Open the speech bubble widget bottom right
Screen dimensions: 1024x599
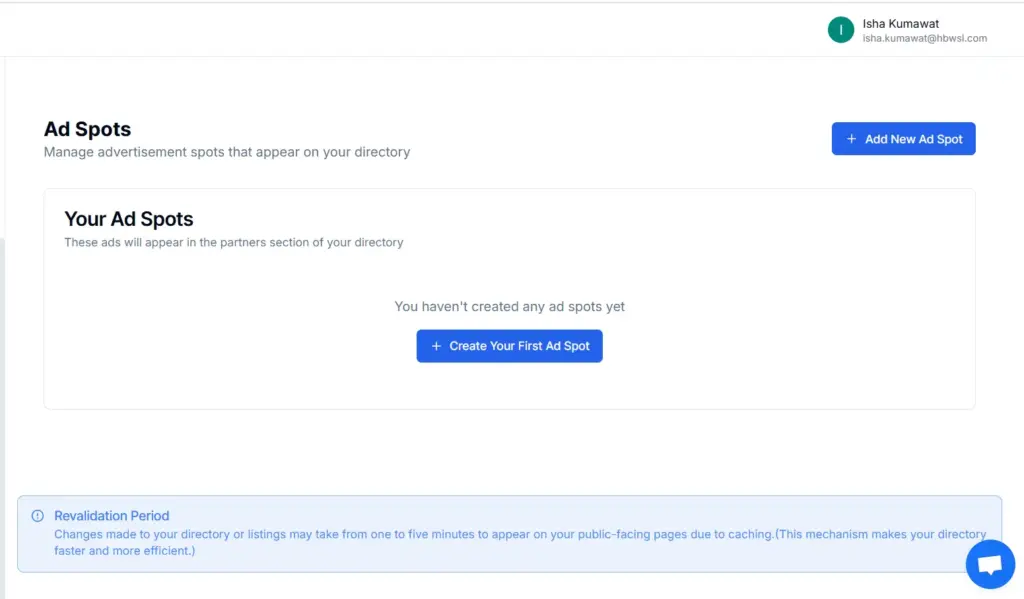coord(990,564)
